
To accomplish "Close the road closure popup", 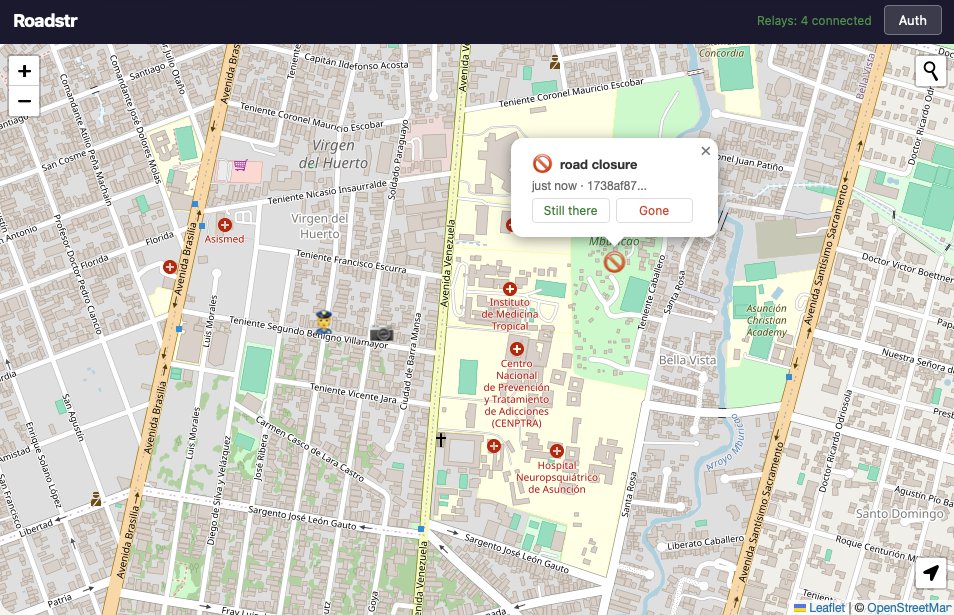I will (x=706, y=151).
